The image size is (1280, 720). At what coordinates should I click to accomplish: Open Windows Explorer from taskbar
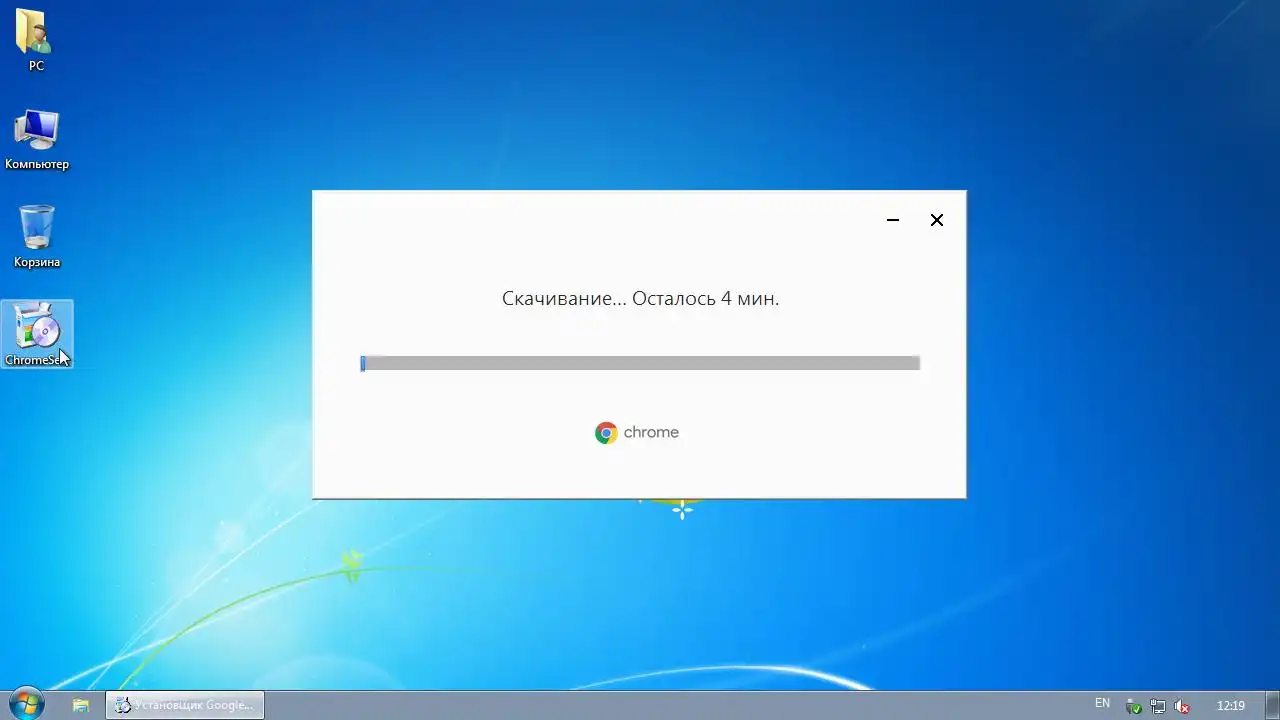tap(81, 705)
